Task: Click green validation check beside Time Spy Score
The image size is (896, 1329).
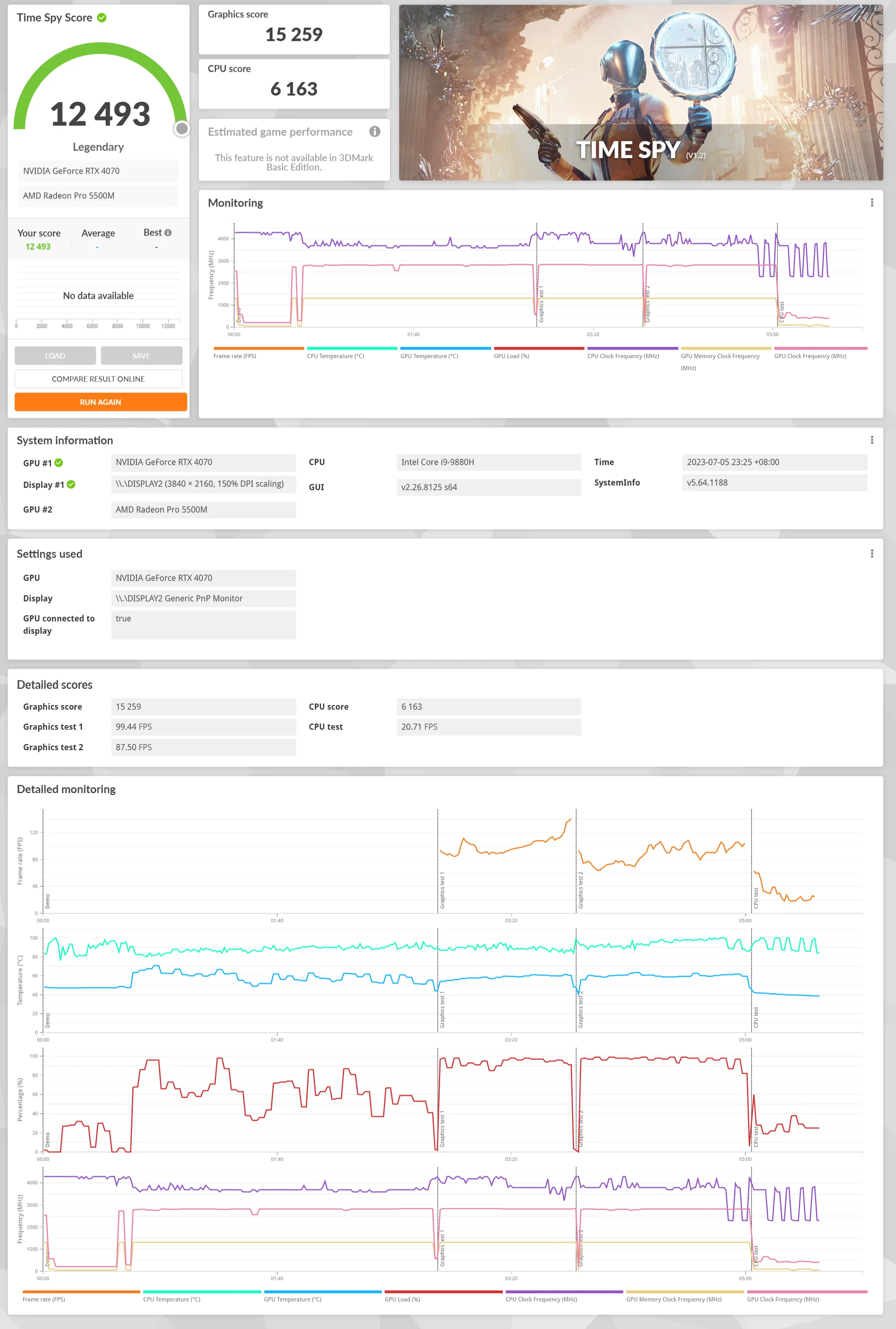Action: coord(102,18)
